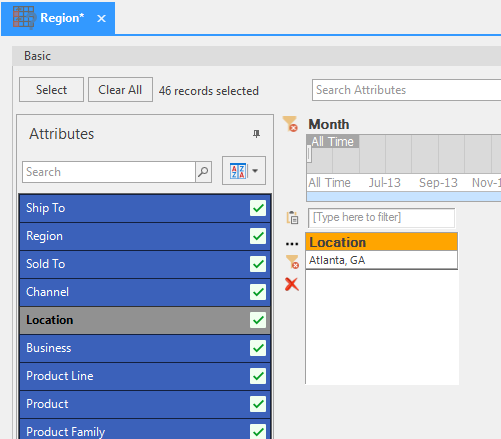Select the Channel attribute row
The width and height of the screenshot is (501, 439).
coord(145,292)
